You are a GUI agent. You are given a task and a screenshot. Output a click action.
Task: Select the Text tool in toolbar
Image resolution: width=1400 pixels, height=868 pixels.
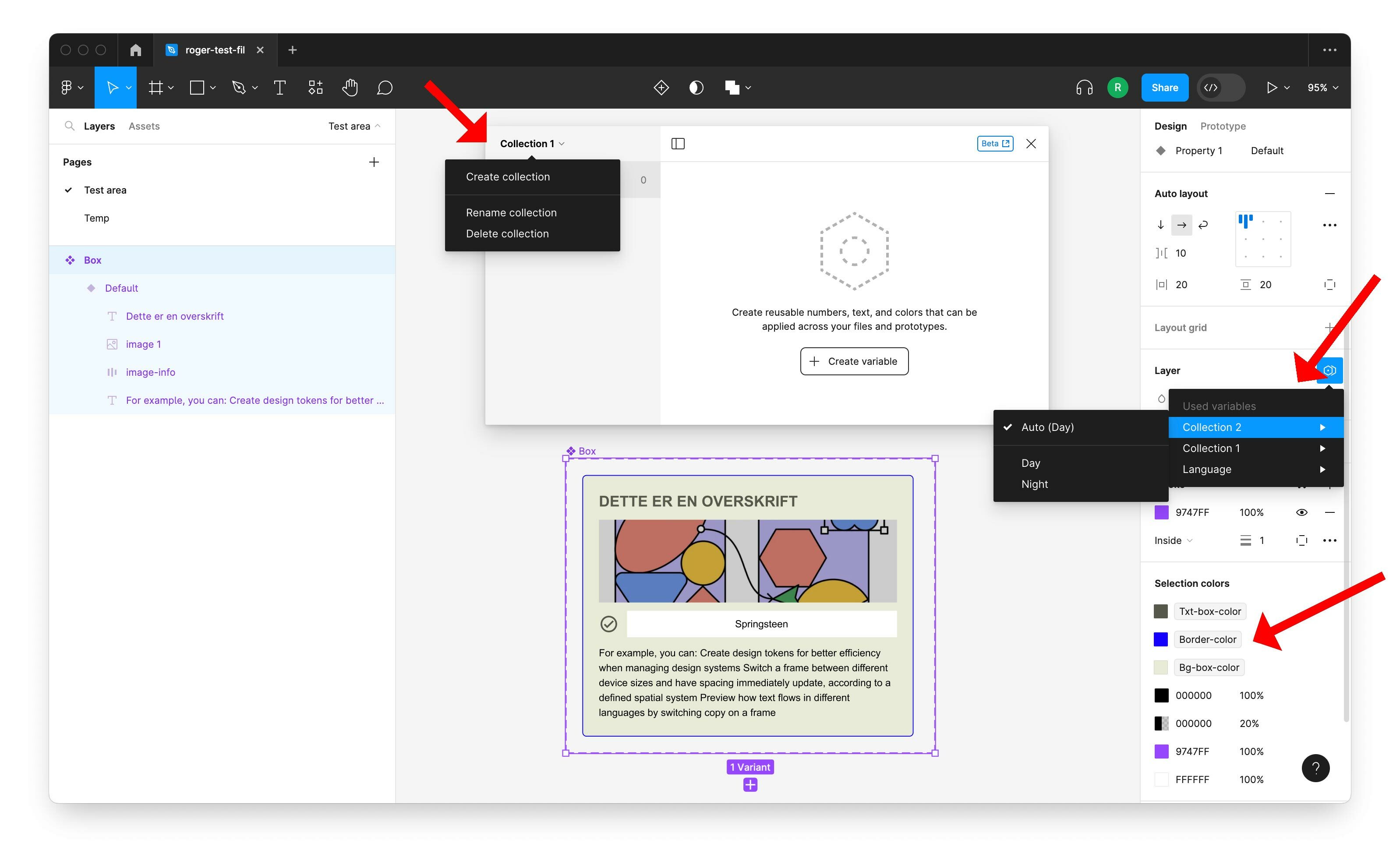(x=279, y=88)
